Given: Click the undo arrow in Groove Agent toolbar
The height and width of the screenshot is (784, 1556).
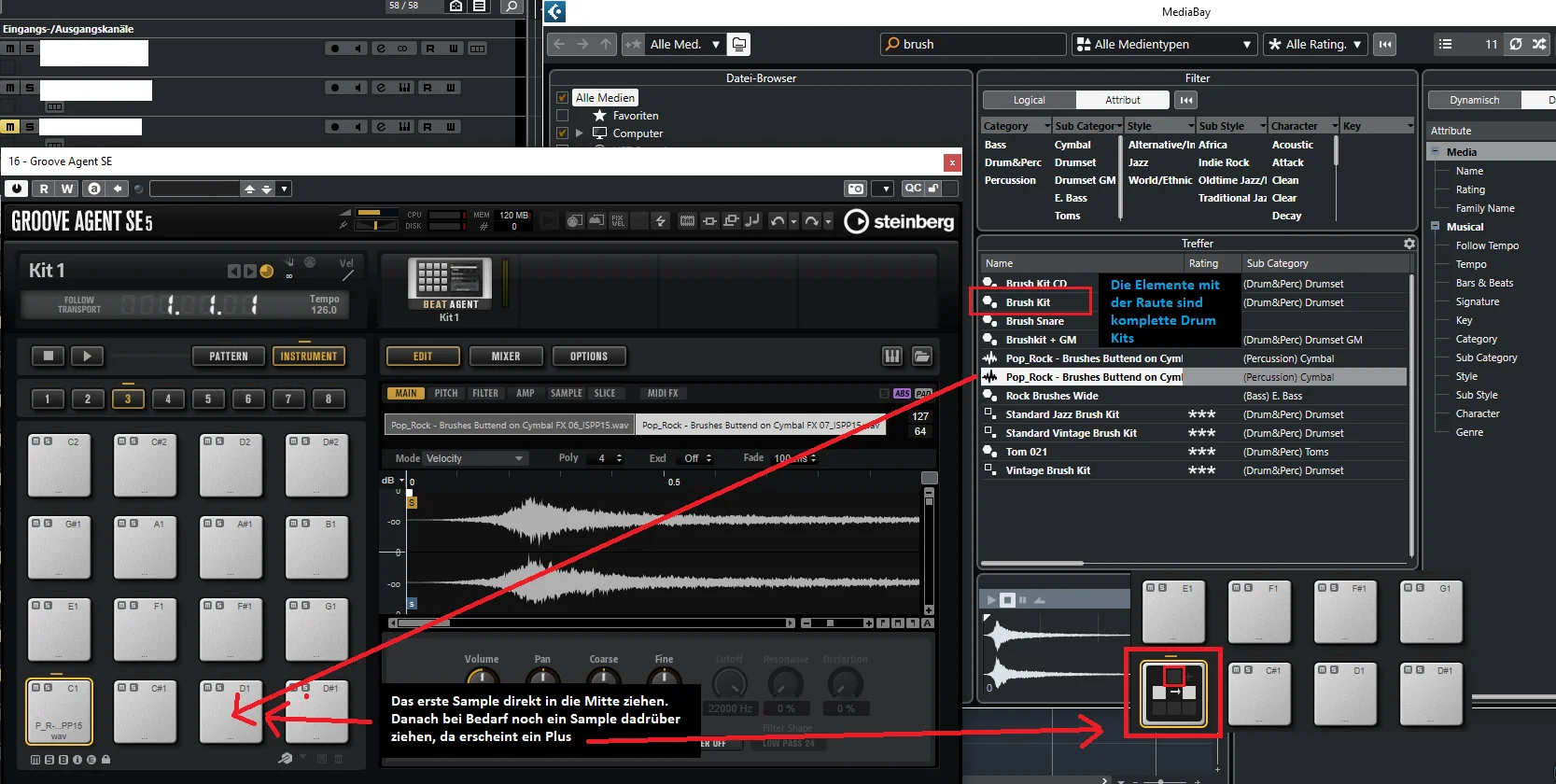Looking at the screenshot, I should pyautogui.click(x=778, y=221).
